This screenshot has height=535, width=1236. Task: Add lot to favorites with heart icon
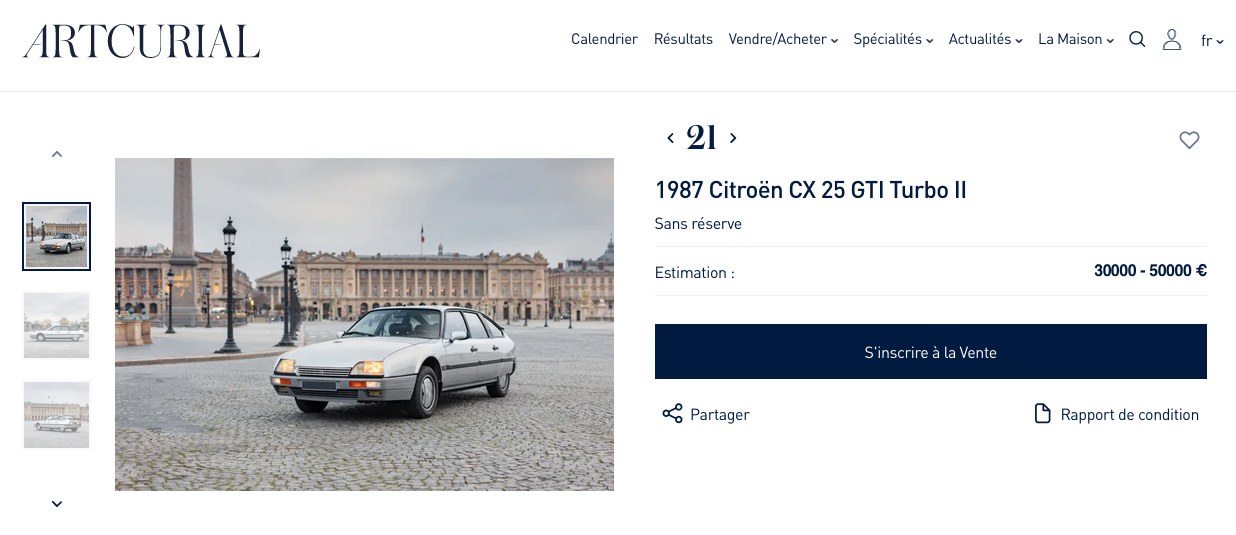pyautogui.click(x=1189, y=141)
